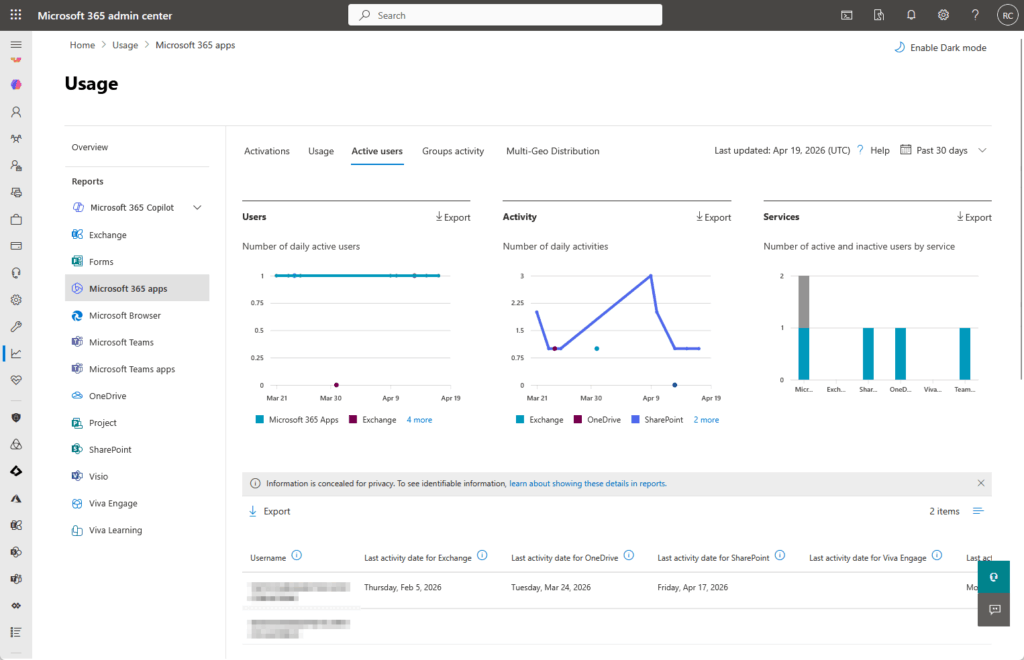The width and height of the screenshot is (1024, 660).
Task: Export the Services chart data
Action: [x=974, y=217]
